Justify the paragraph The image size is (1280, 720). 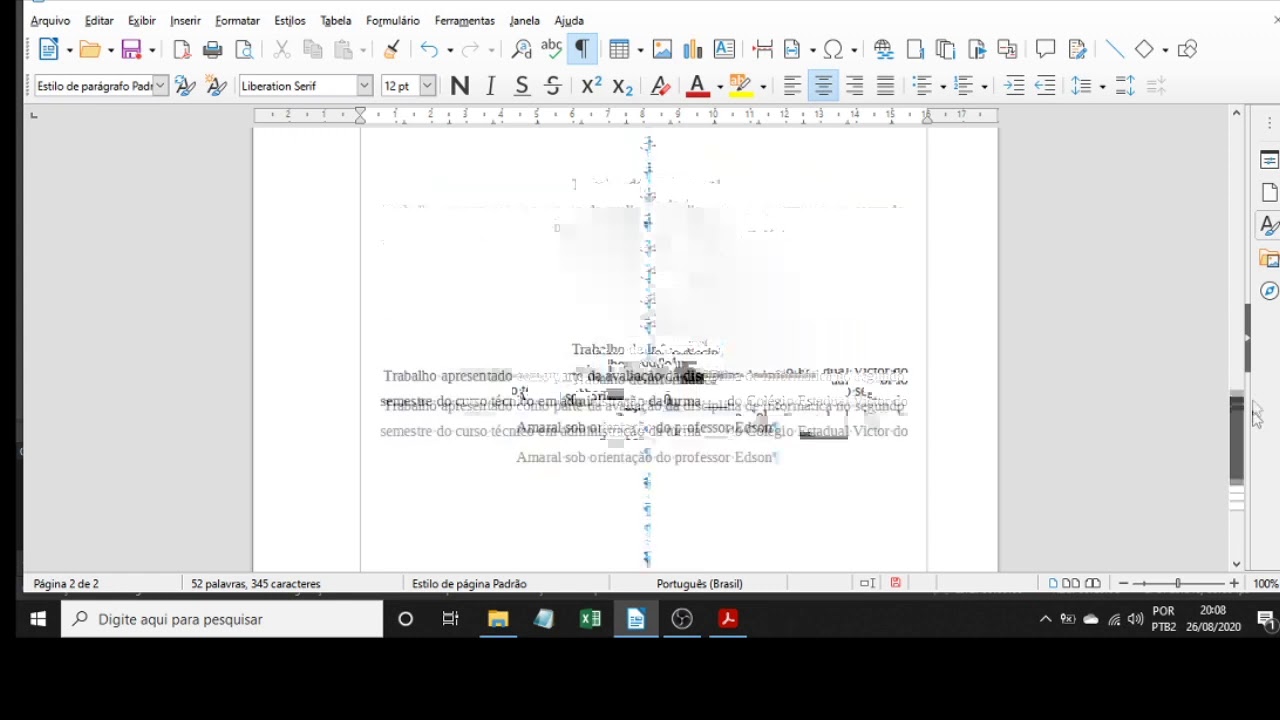(x=885, y=86)
